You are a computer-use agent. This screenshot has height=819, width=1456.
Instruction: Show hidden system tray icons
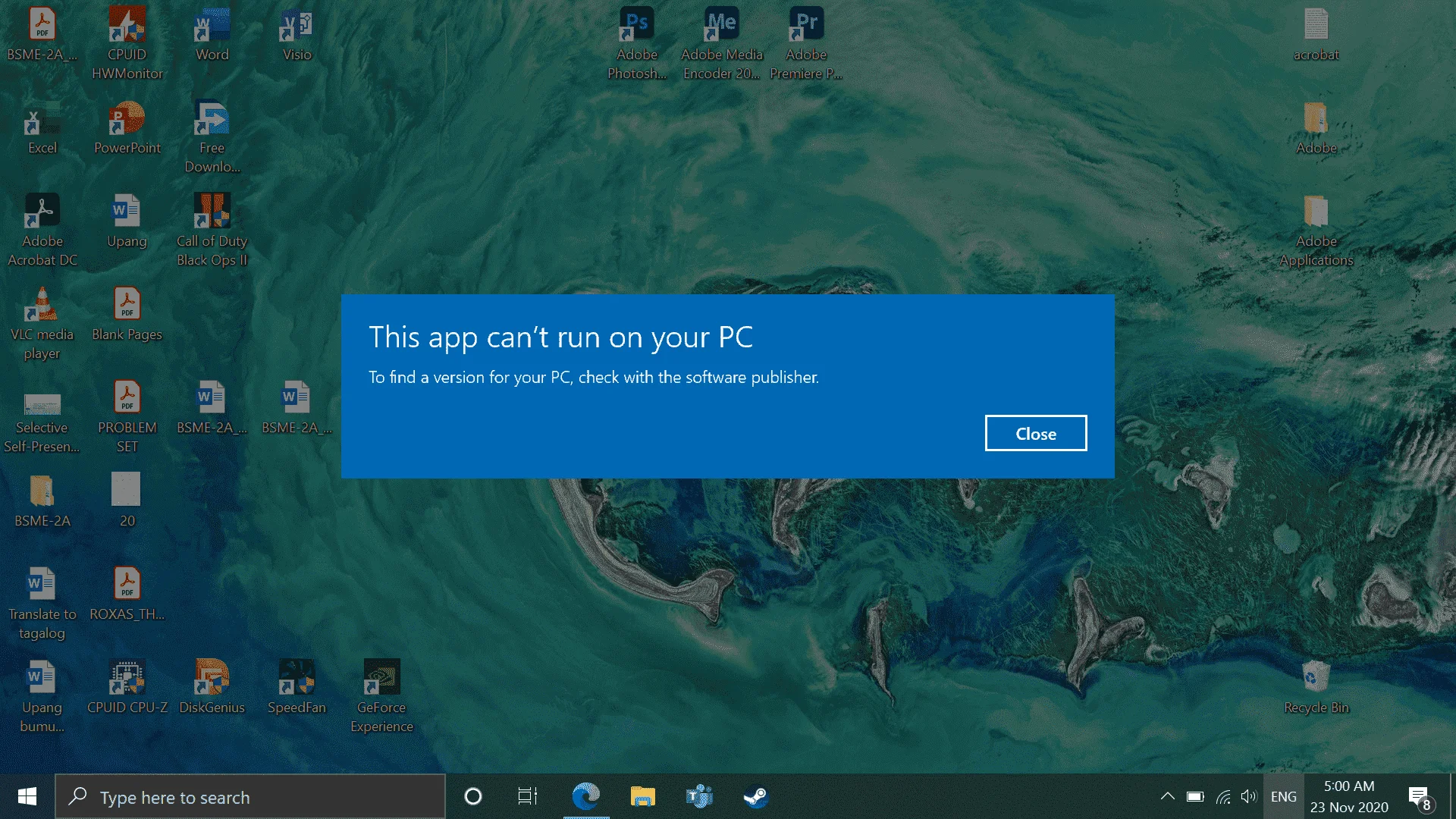[1168, 796]
